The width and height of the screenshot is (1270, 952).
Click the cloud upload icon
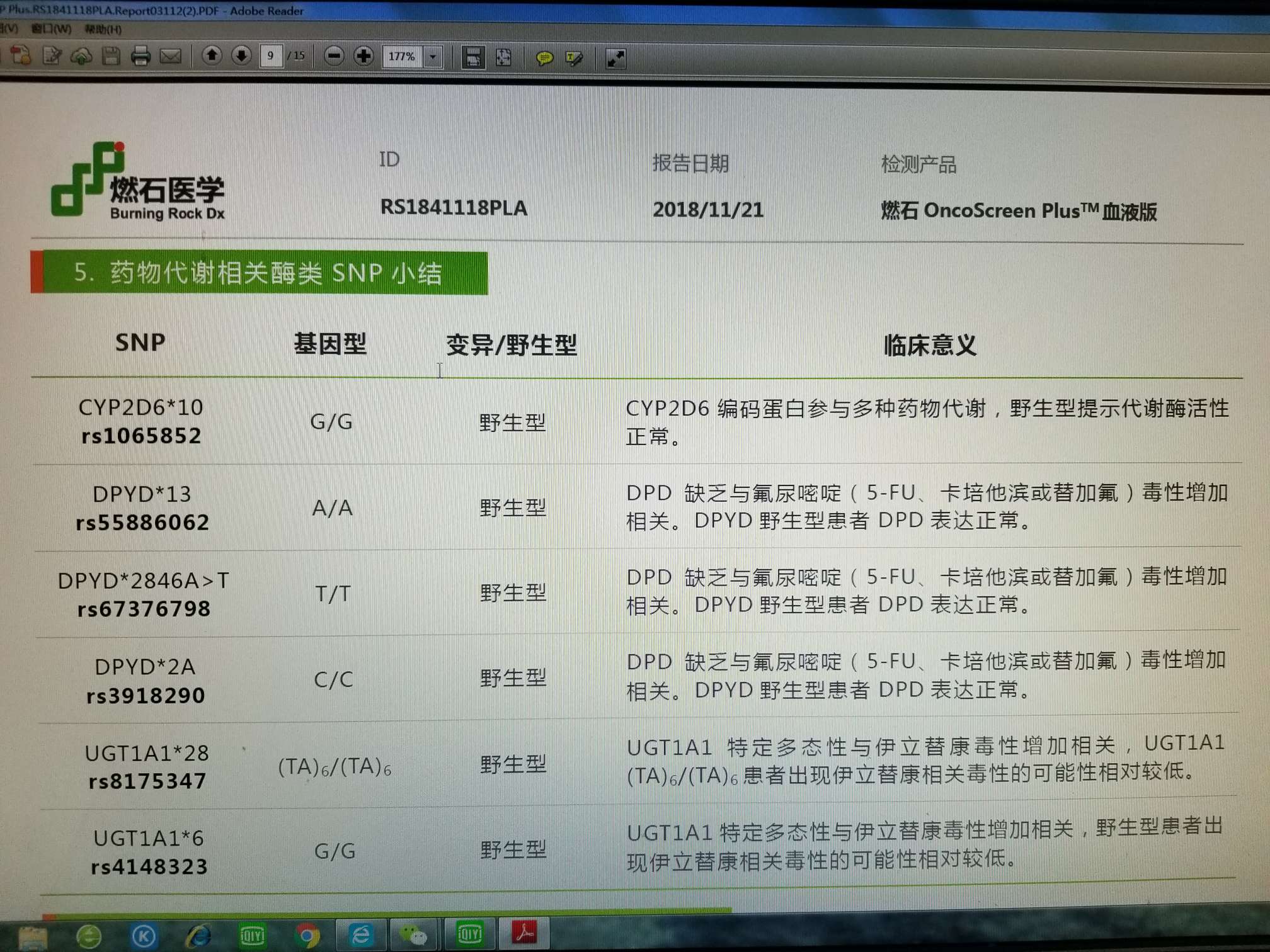[82, 57]
